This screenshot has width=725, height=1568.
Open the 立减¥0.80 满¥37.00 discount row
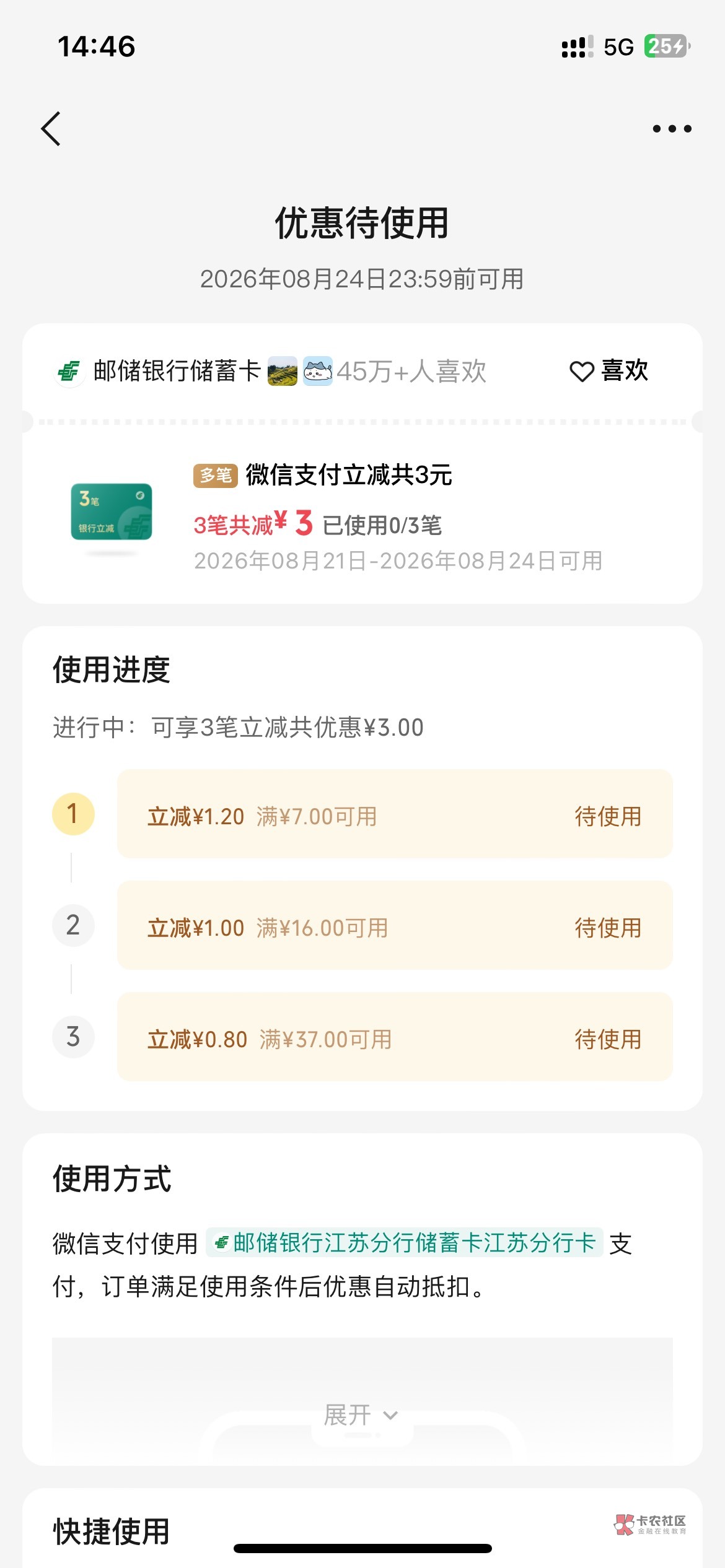(395, 1037)
